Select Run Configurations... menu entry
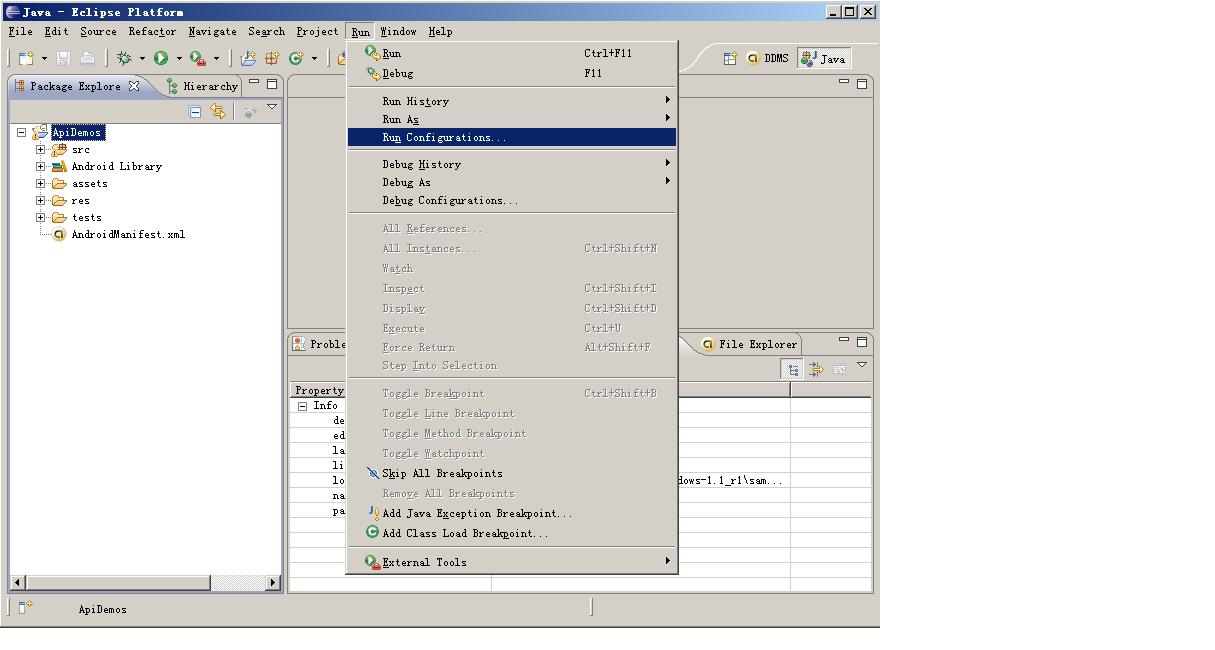The width and height of the screenshot is (1215, 650). pos(512,137)
